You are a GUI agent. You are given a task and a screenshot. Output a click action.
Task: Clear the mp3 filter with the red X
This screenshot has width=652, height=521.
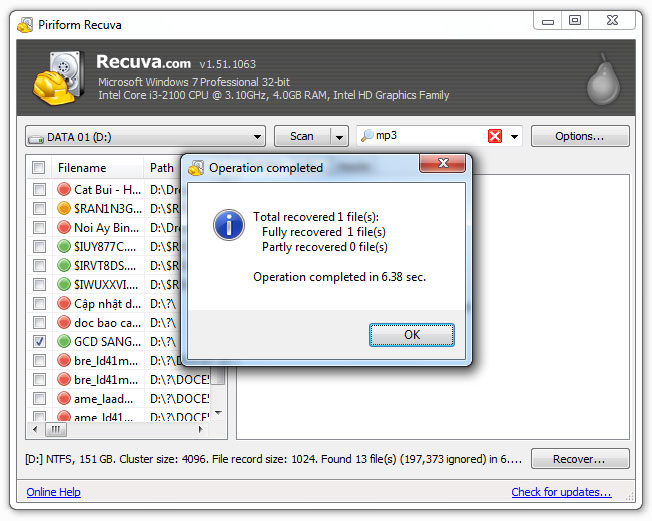point(494,136)
